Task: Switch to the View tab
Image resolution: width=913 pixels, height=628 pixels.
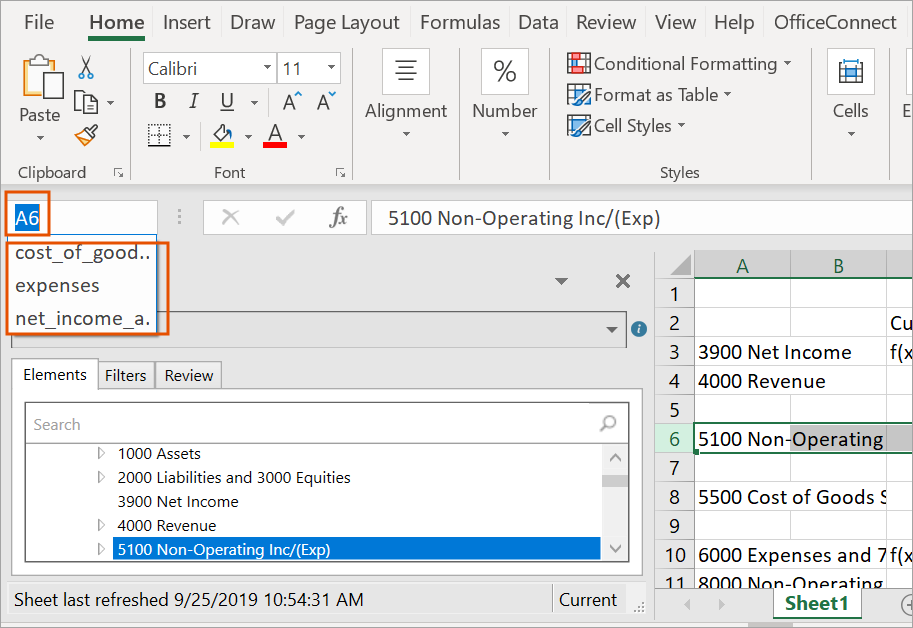Action: click(675, 22)
